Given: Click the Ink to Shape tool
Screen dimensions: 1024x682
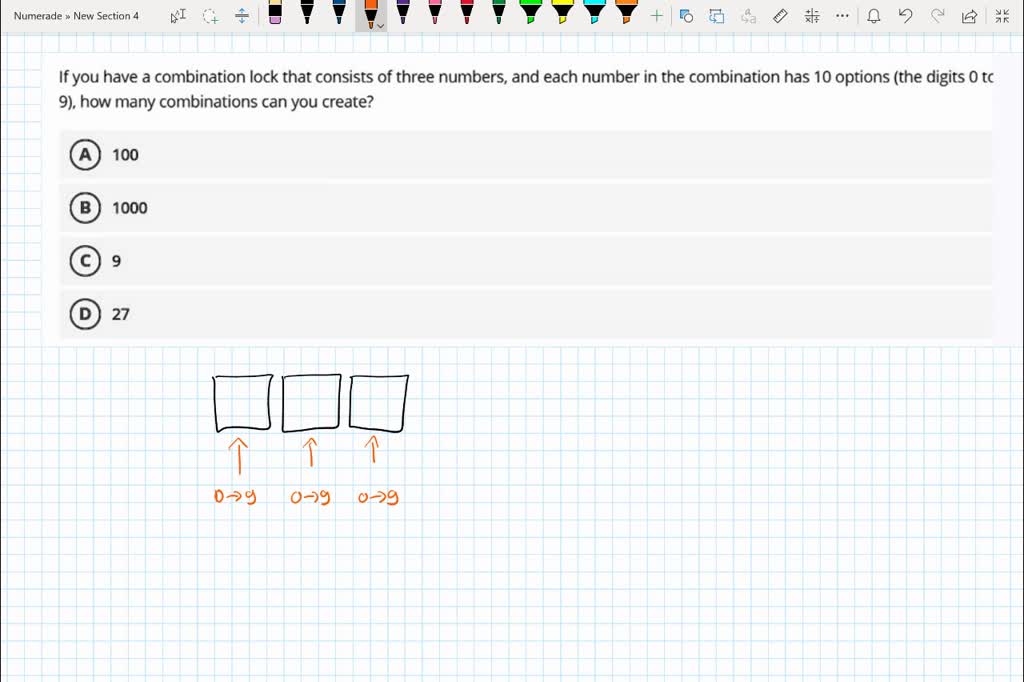Looking at the screenshot, I should [716, 16].
